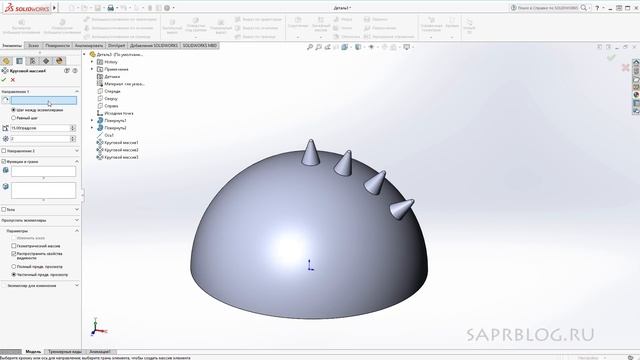Open the DimXpertManager tab icon

(x=46, y=61)
